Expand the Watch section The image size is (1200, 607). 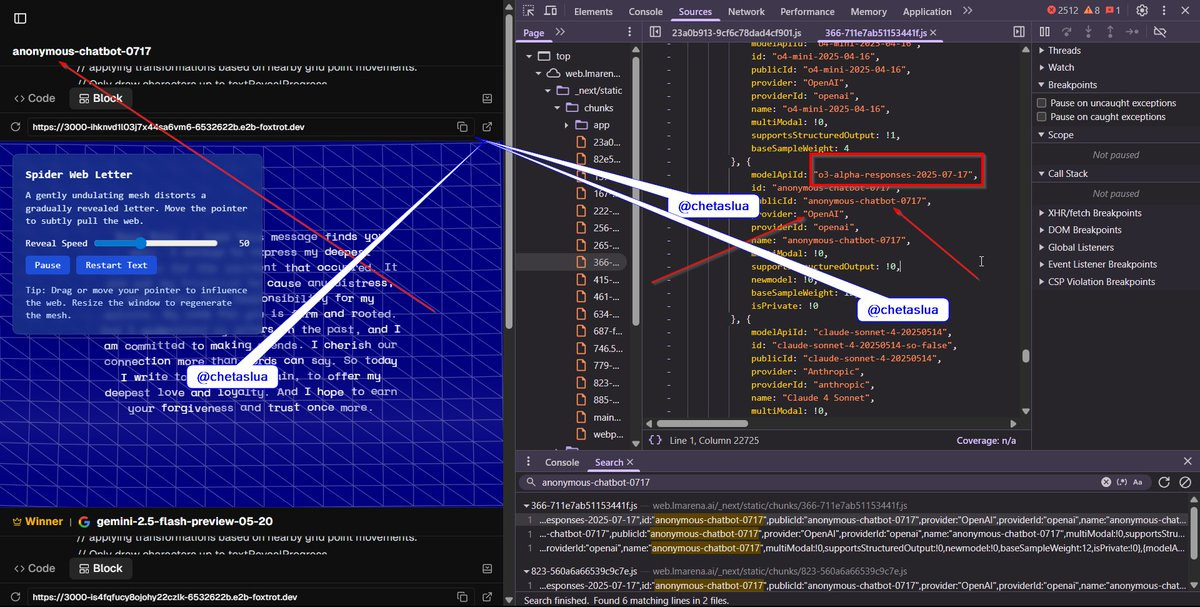pyautogui.click(x=1061, y=68)
